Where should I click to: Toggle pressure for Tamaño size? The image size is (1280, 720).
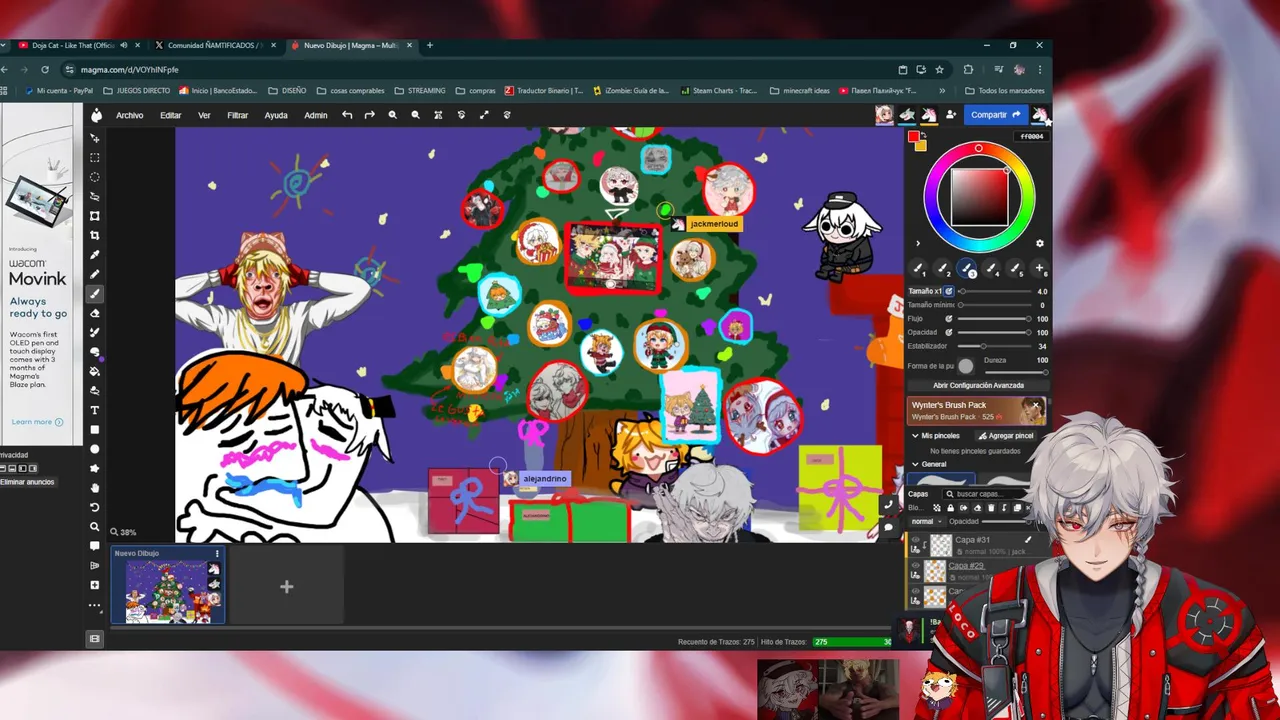[x=949, y=291]
